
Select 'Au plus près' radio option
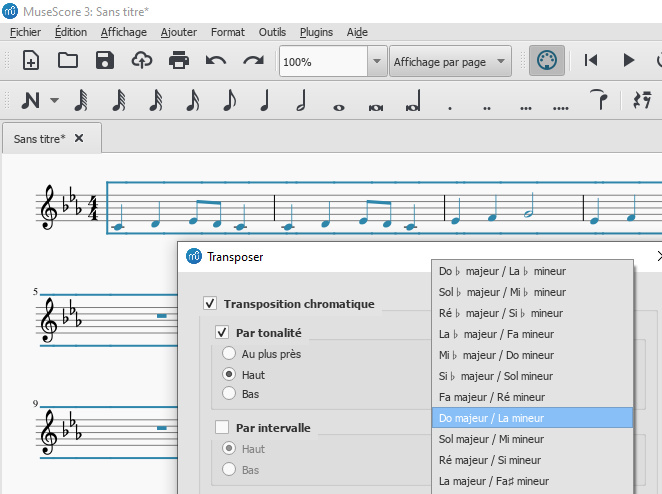click(230, 354)
